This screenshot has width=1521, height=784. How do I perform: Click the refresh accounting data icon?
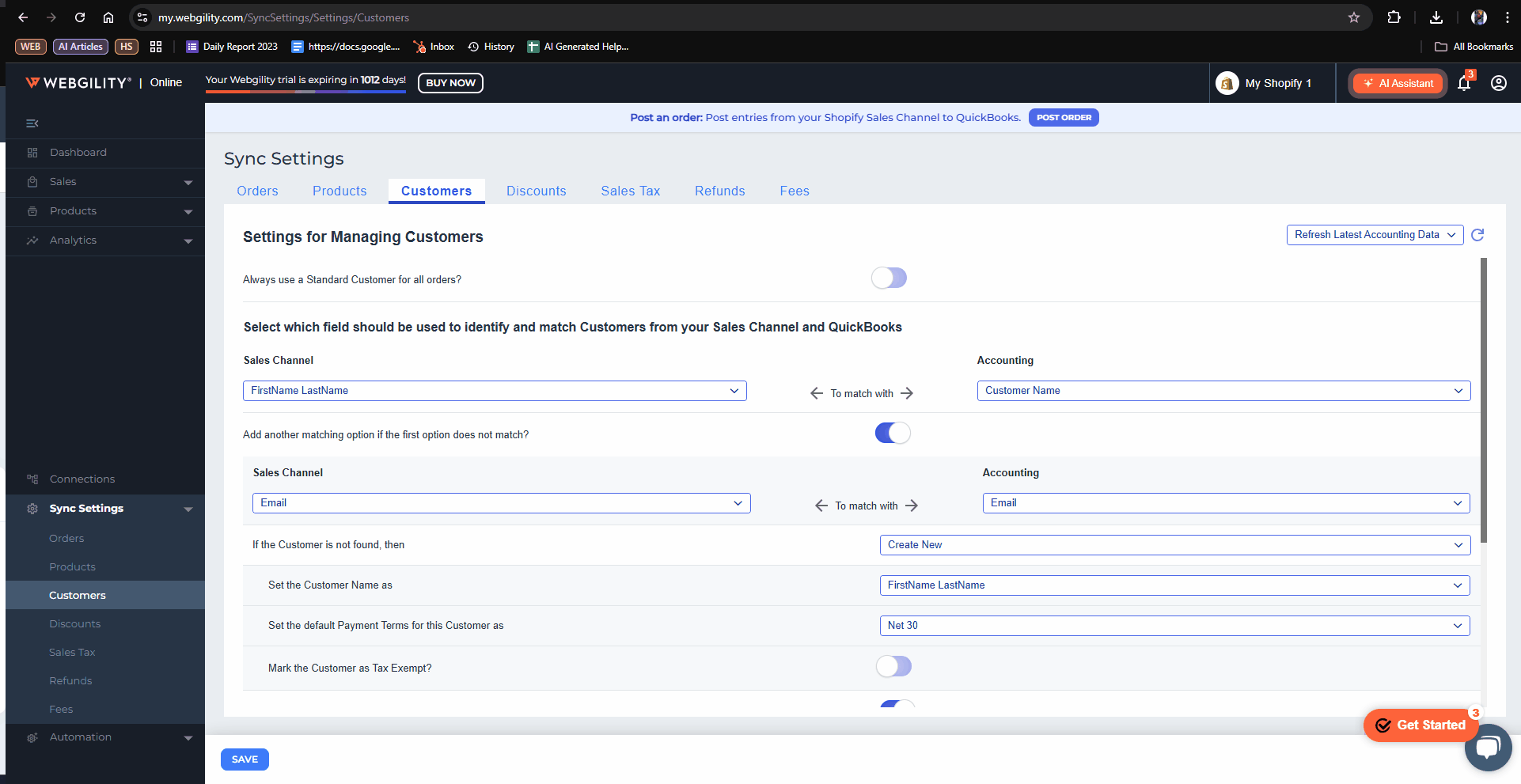click(1477, 235)
